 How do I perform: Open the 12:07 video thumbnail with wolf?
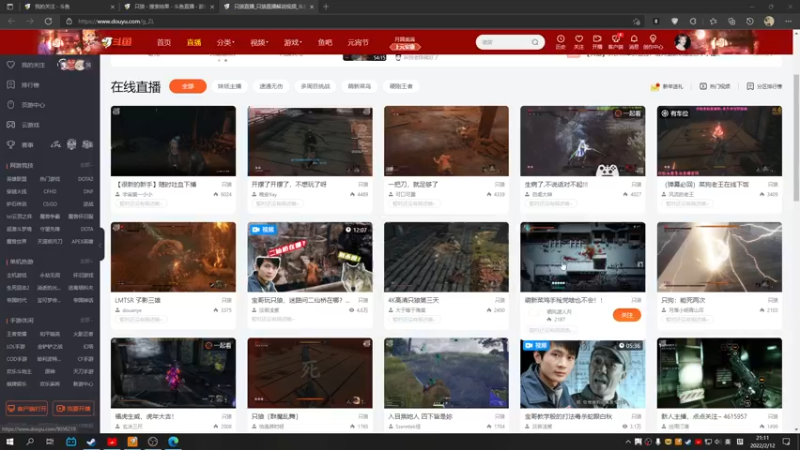[x=310, y=257]
